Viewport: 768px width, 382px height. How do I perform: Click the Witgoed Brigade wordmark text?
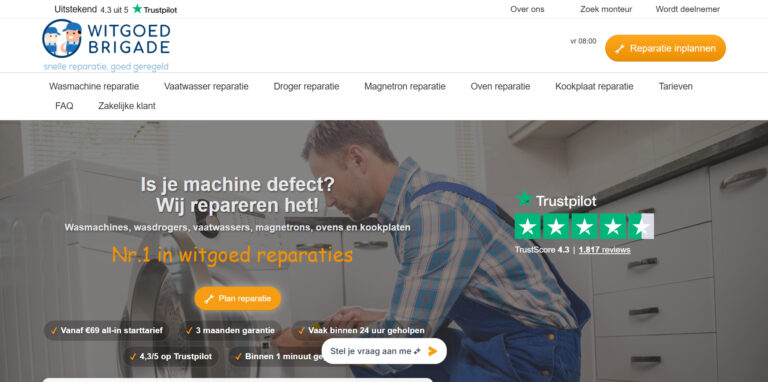pos(128,39)
